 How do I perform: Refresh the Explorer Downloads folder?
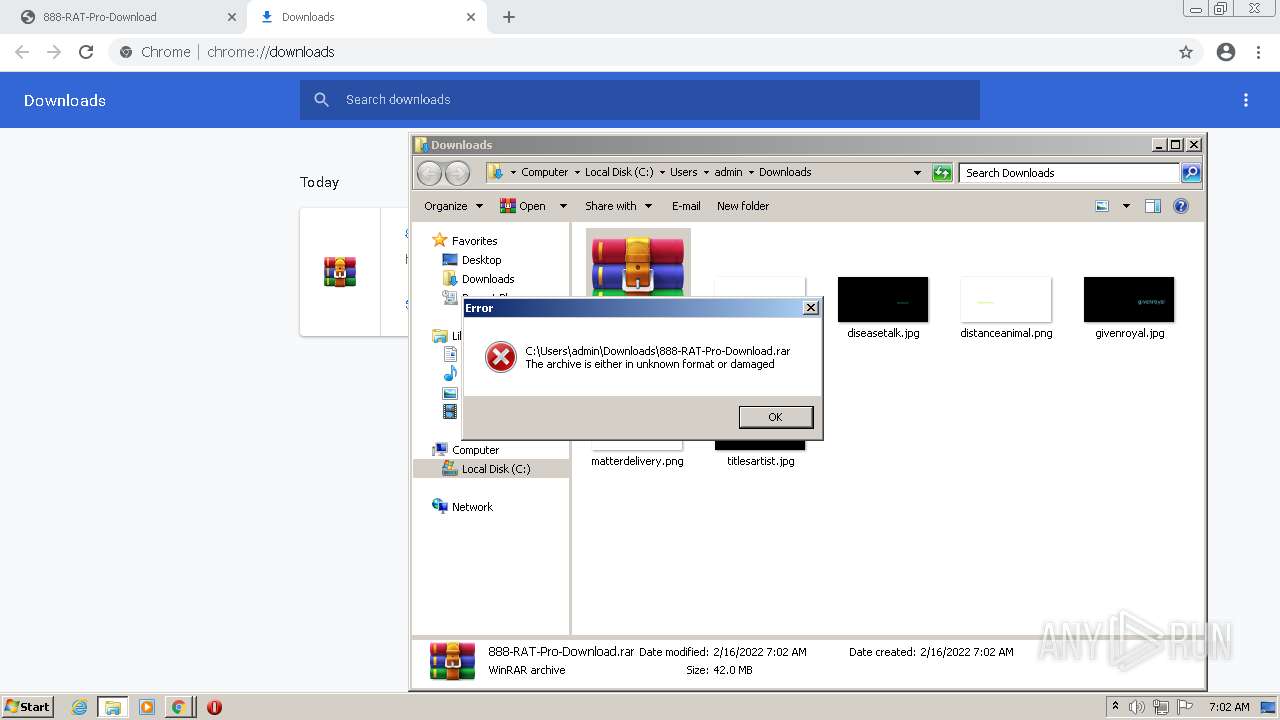[942, 173]
